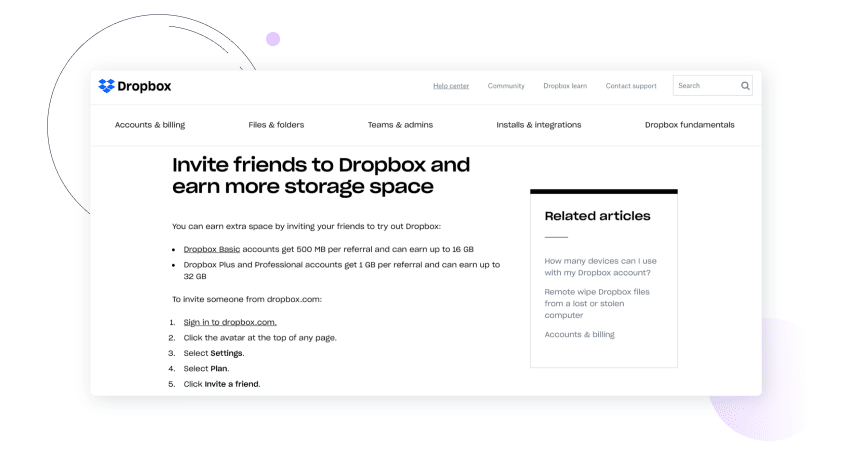Click bold 'Invite a friend' text in step five

tap(232, 384)
